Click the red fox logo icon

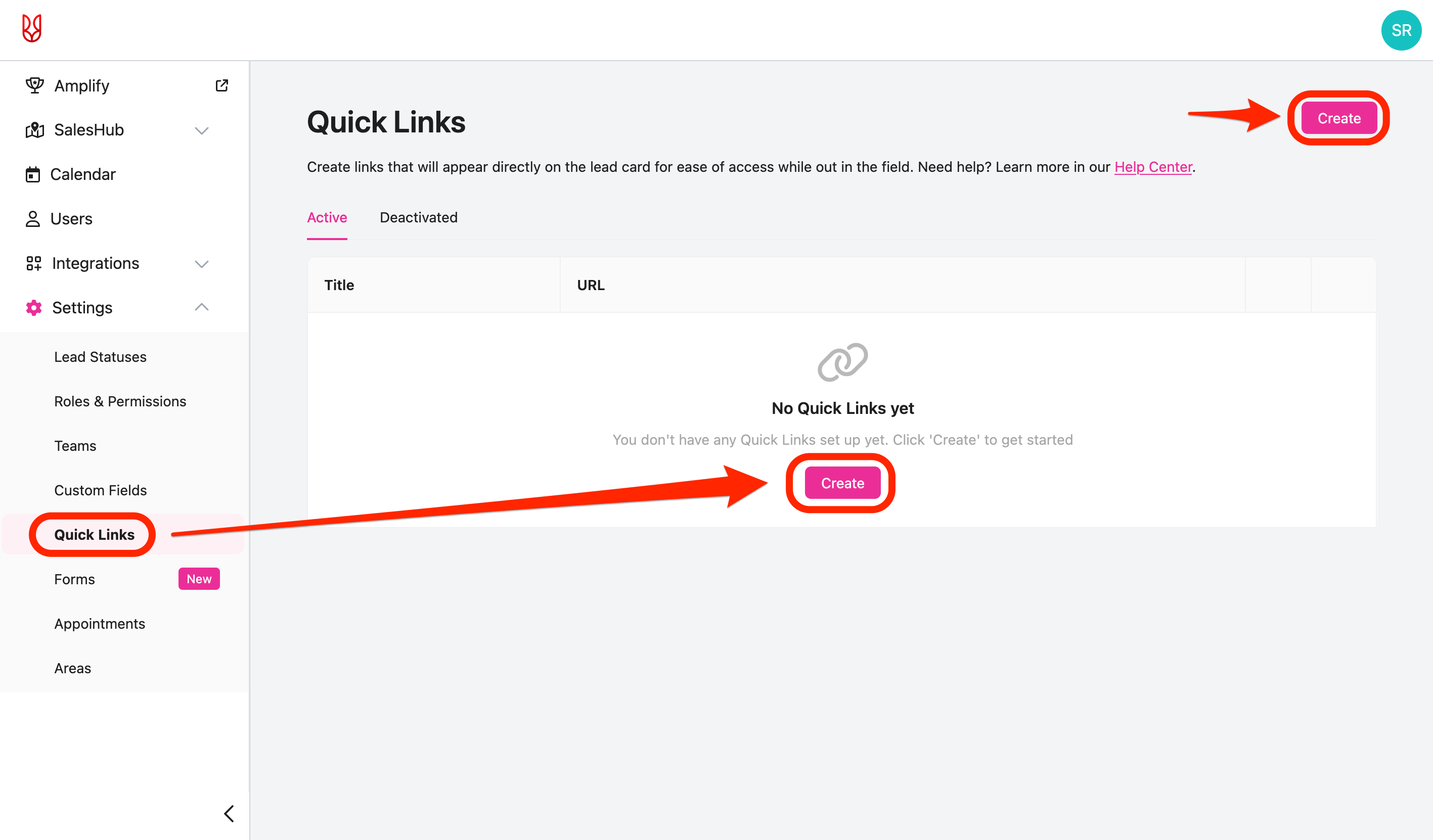[x=32, y=28]
